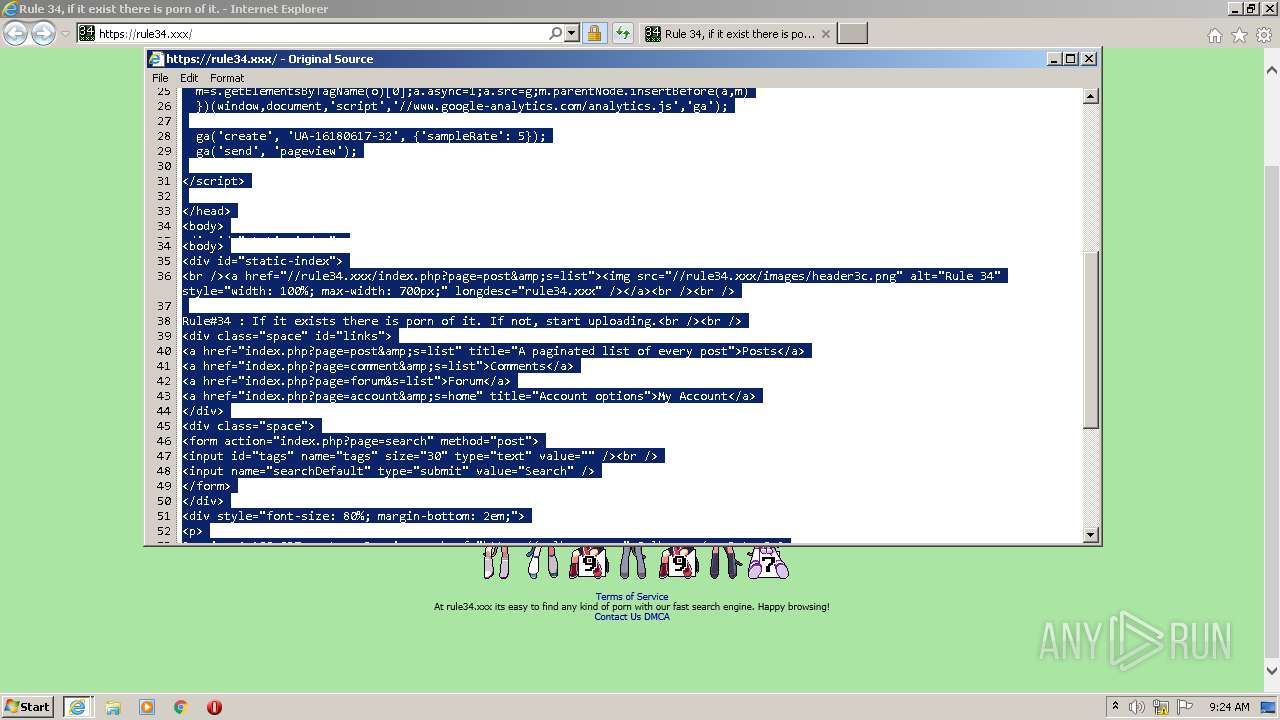Maximize the Original Source window
The image size is (1280, 720).
coord(1071,59)
